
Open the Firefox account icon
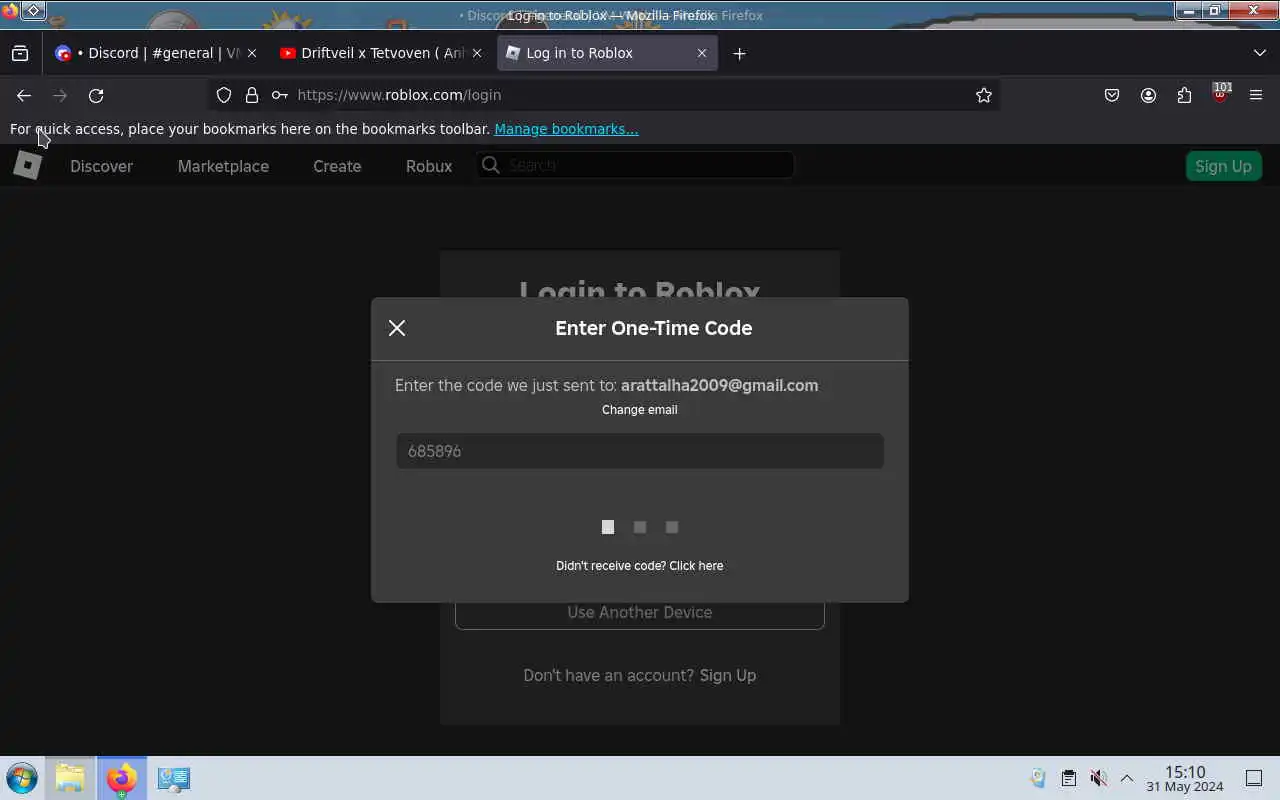[1148, 95]
